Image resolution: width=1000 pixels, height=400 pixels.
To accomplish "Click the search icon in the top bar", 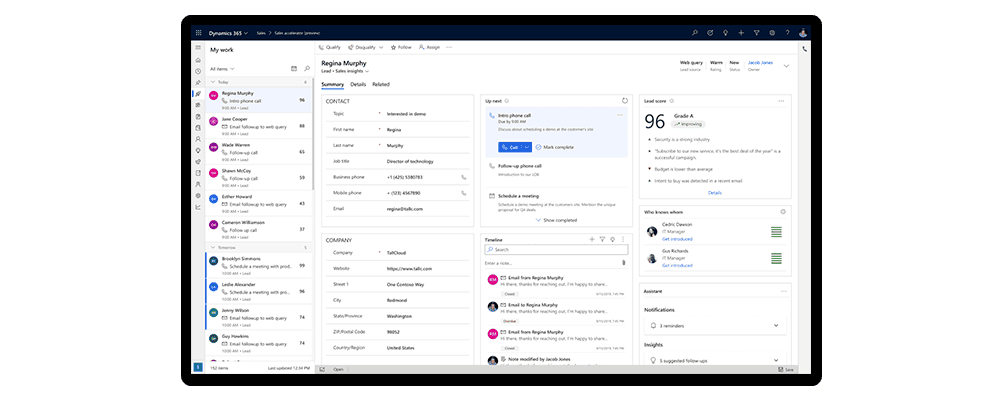I will (695, 33).
